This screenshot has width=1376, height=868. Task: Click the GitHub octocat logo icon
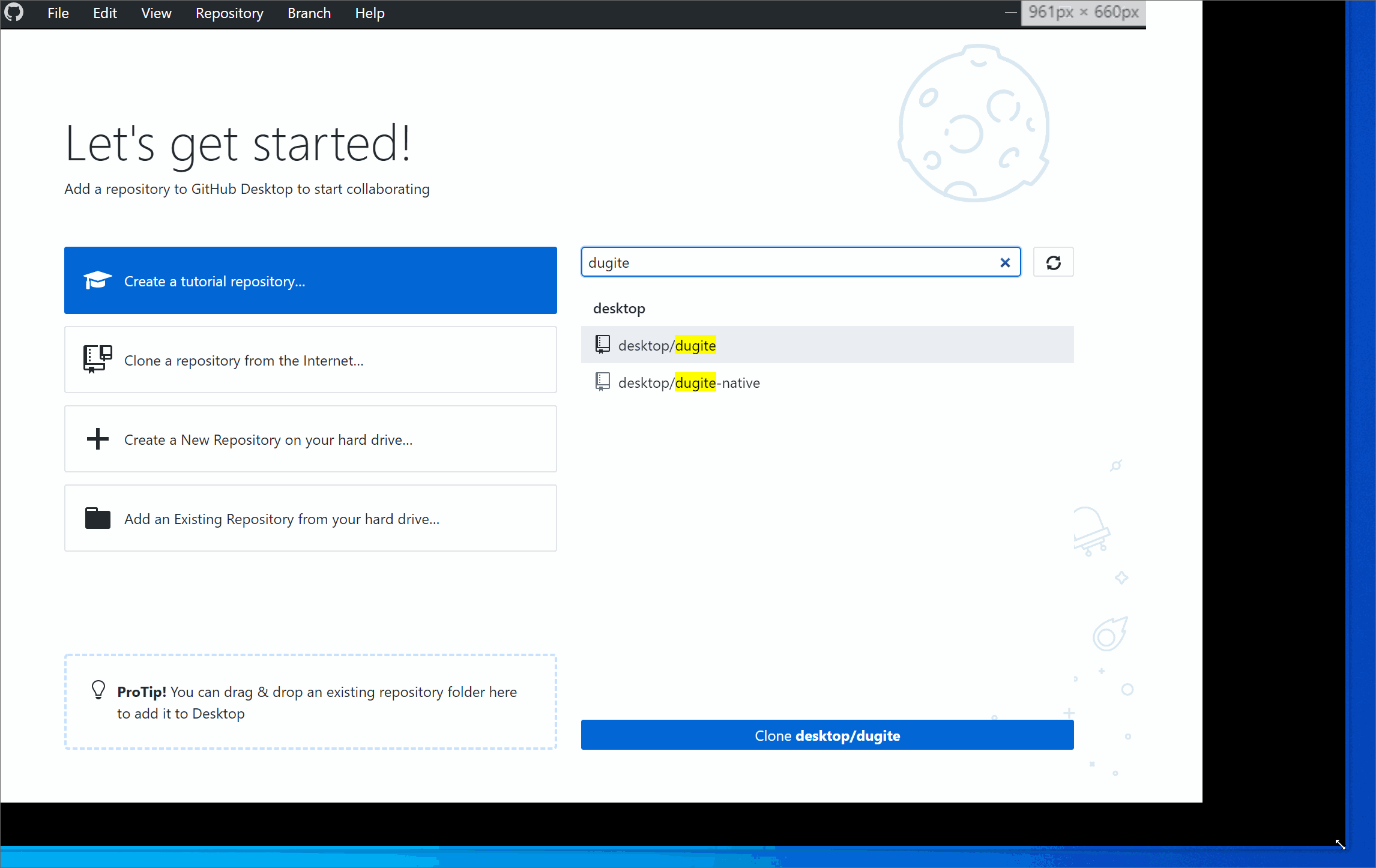click(x=13, y=13)
